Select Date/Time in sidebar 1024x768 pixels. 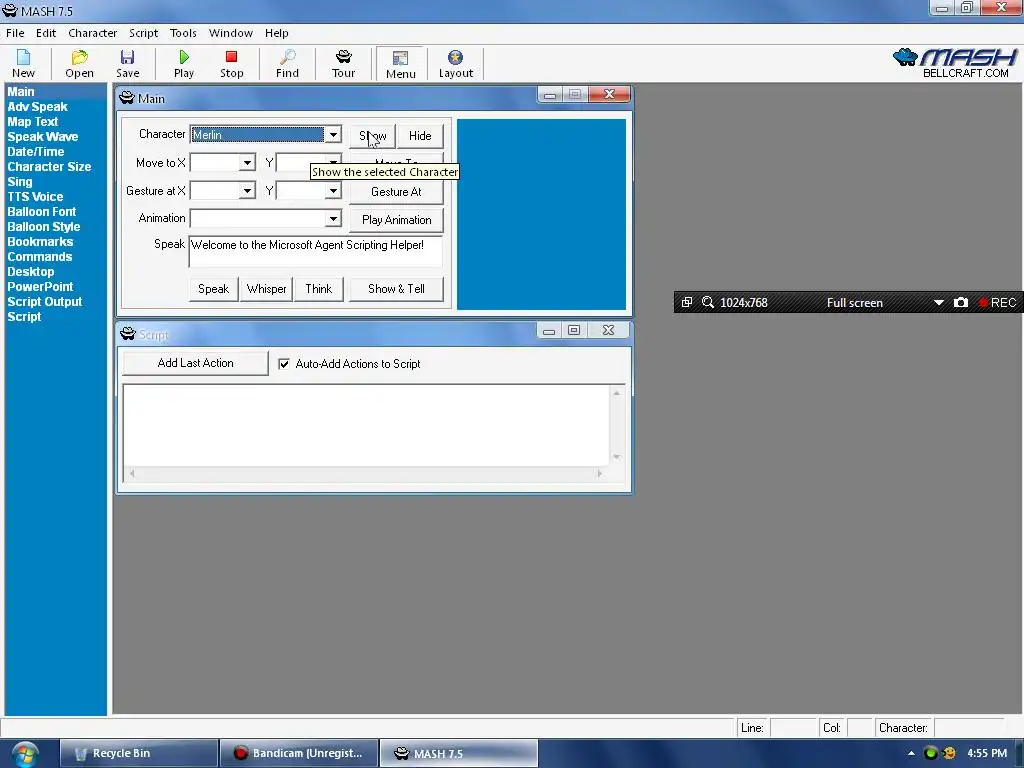point(35,152)
